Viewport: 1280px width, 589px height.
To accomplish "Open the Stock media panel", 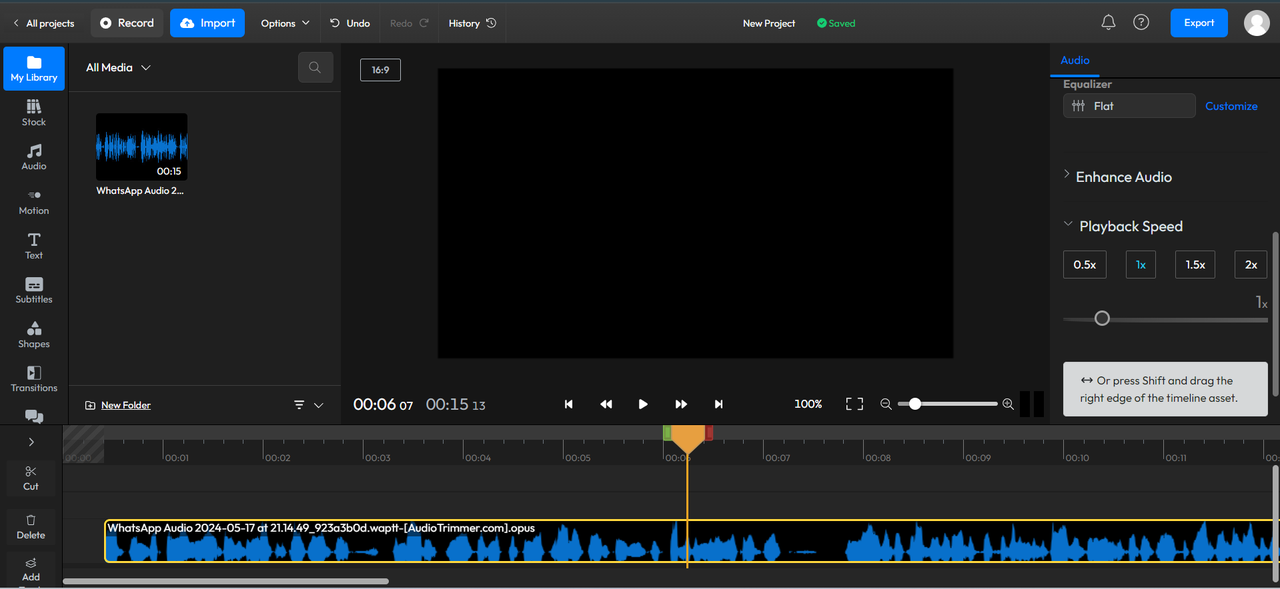I will click(x=34, y=113).
